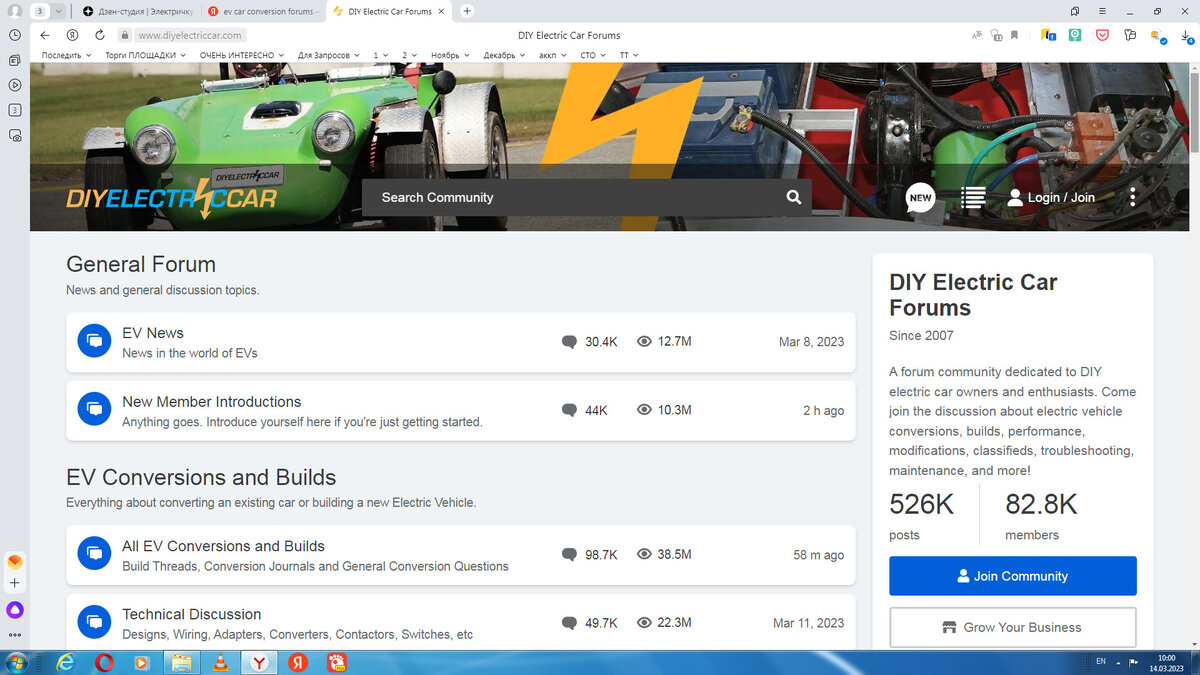Click Grow Your Business button
1200x675 pixels.
coord(1012,627)
